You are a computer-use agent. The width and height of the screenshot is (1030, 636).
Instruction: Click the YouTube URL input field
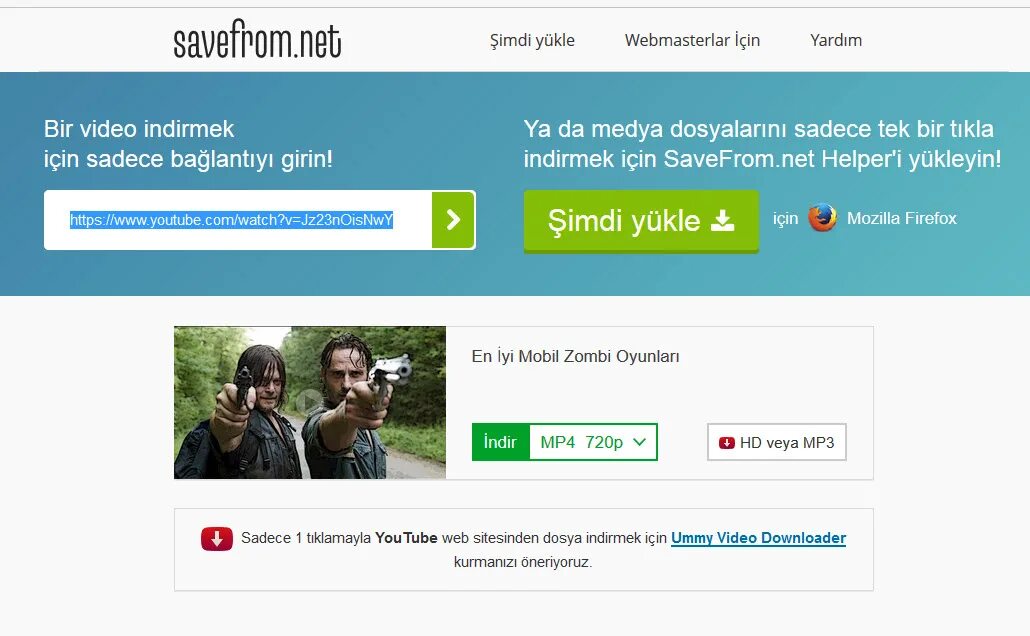tap(238, 220)
